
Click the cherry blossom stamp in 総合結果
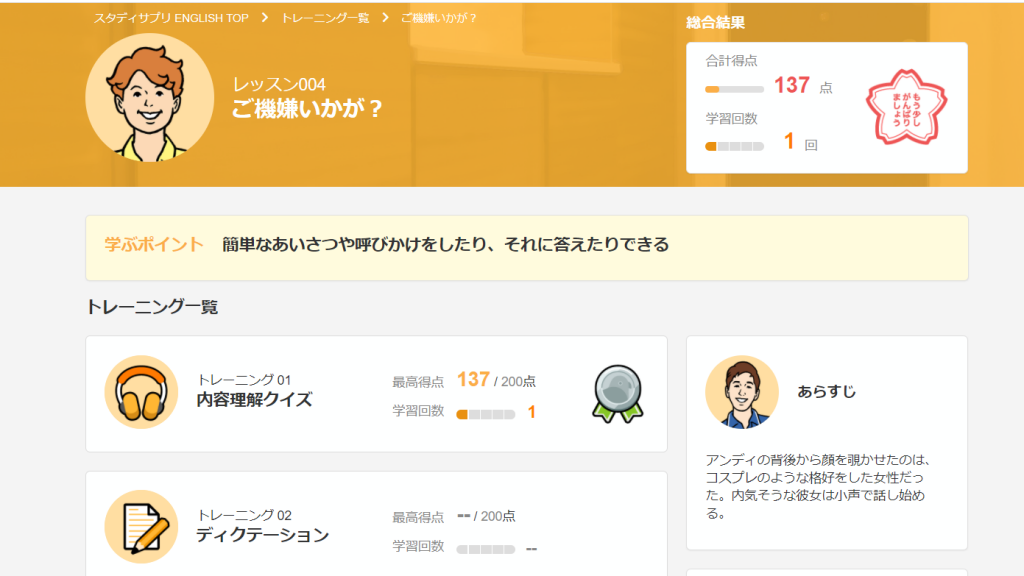coord(906,107)
